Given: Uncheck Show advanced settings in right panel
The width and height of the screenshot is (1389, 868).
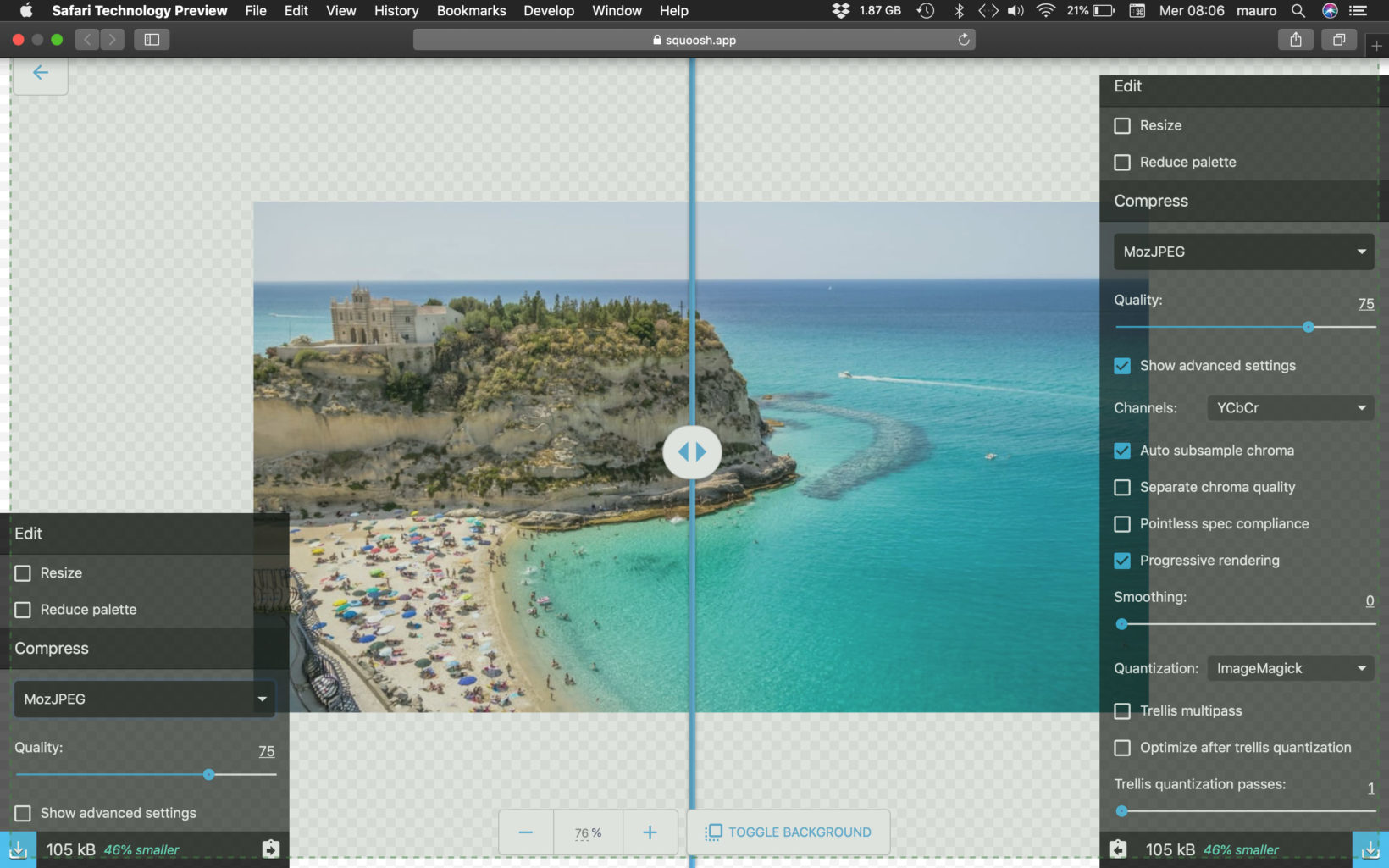Looking at the screenshot, I should (x=1122, y=366).
